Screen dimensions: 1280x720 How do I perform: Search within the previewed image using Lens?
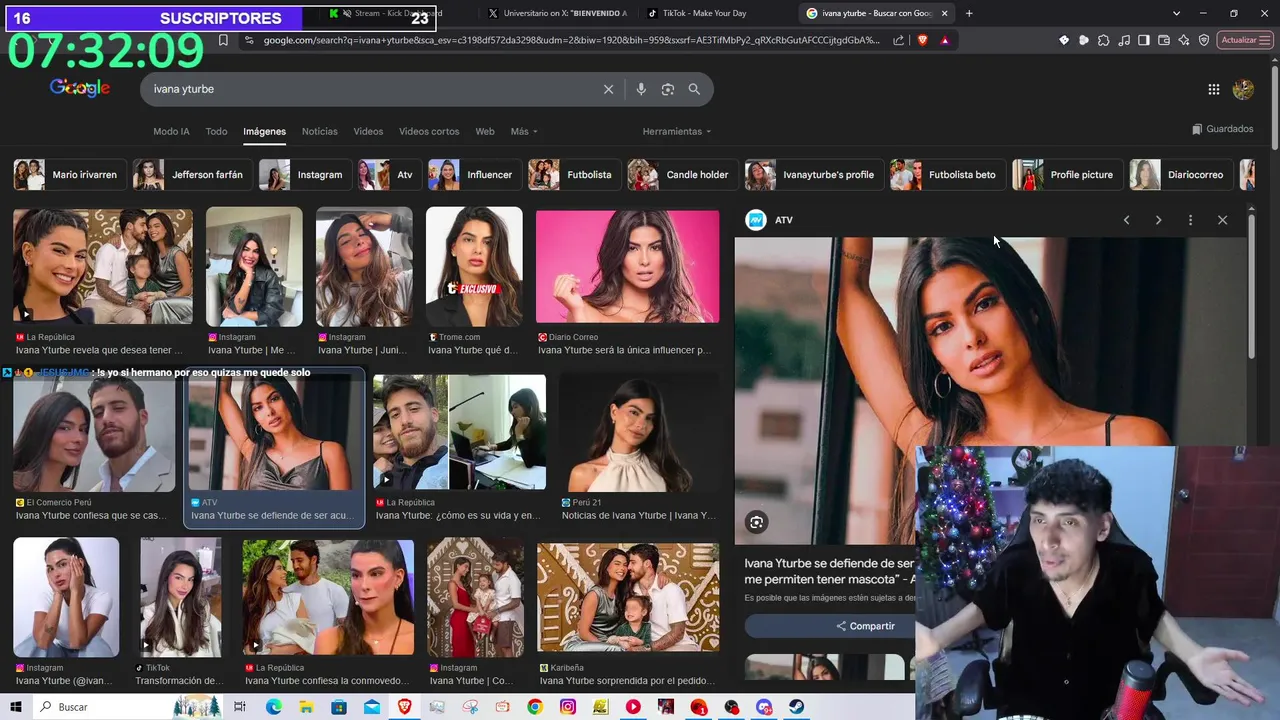756,522
